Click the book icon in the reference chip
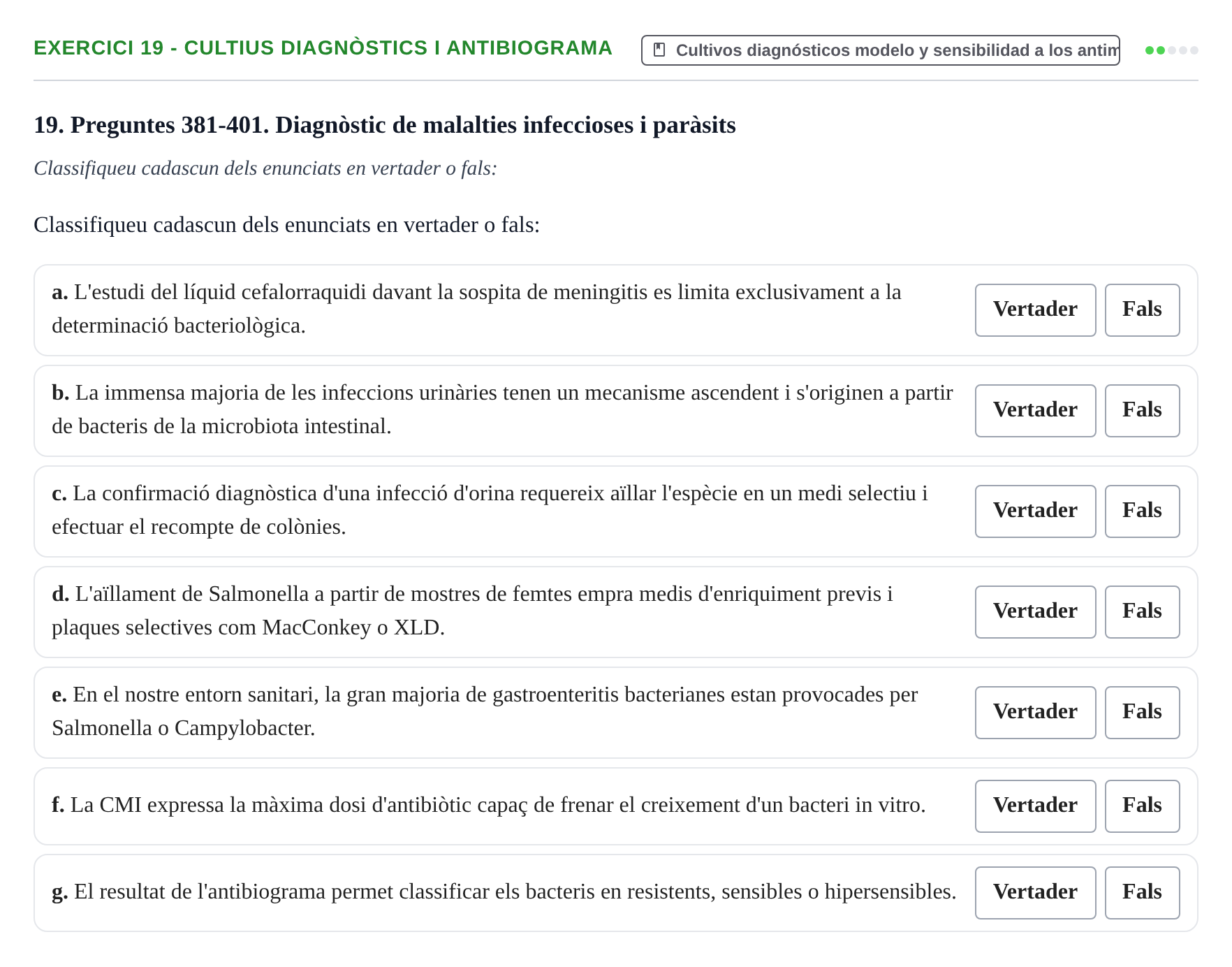 [x=659, y=50]
